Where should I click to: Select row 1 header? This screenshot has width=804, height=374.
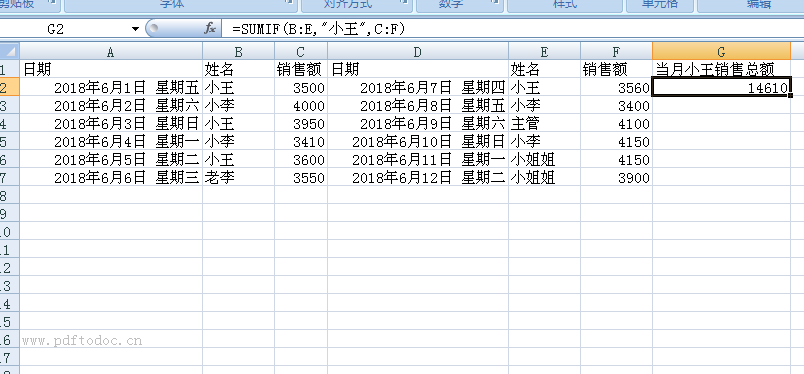point(10,69)
